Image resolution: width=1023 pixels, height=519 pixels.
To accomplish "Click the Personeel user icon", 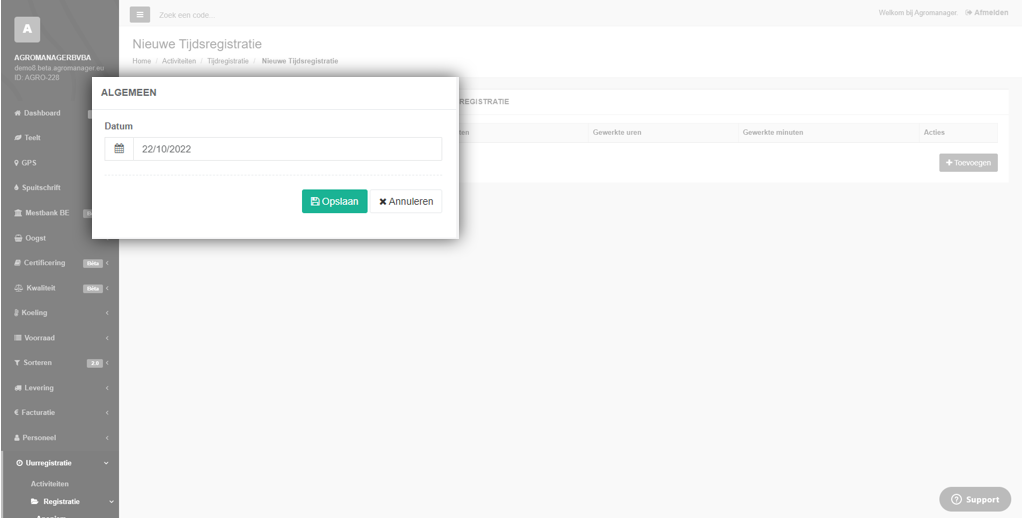I will click(17, 437).
